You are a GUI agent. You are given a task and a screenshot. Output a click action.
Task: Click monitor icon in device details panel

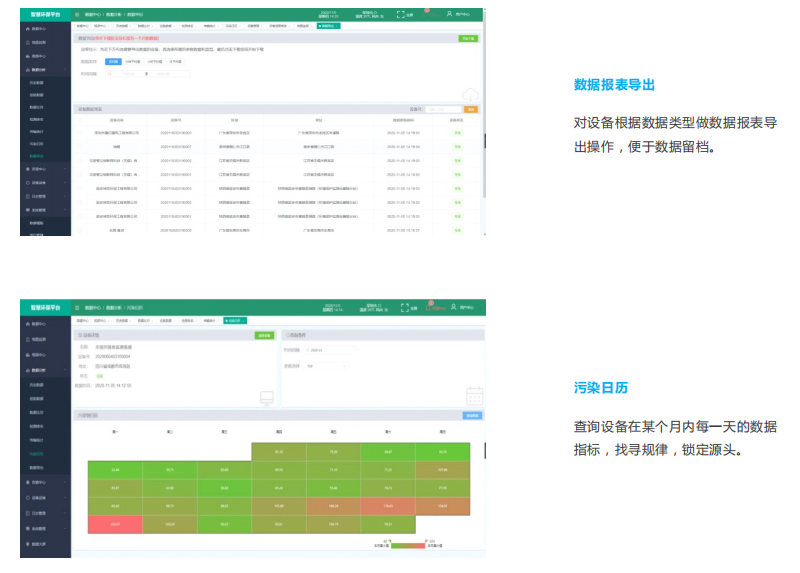[x=267, y=398]
